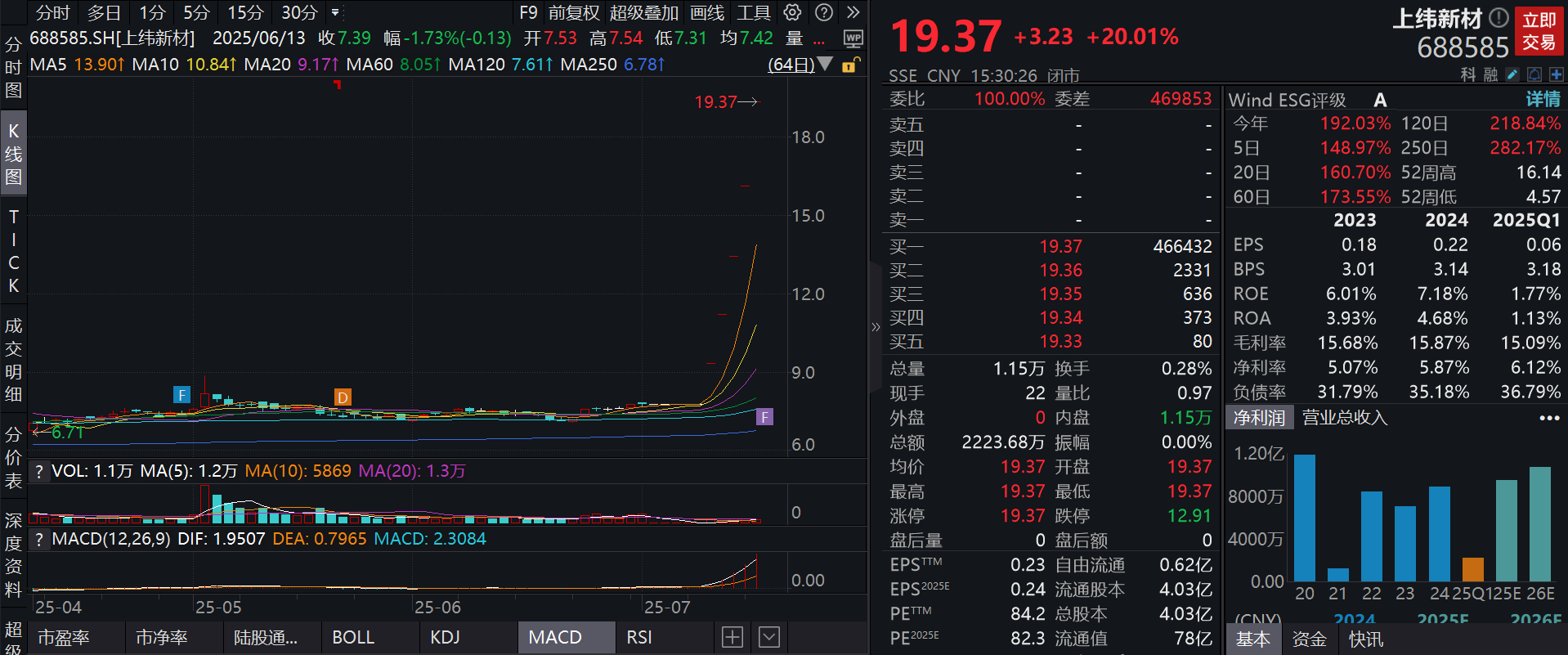Open chart settings gear icon
Viewport: 1568px width, 655px height.
pyautogui.click(x=792, y=12)
